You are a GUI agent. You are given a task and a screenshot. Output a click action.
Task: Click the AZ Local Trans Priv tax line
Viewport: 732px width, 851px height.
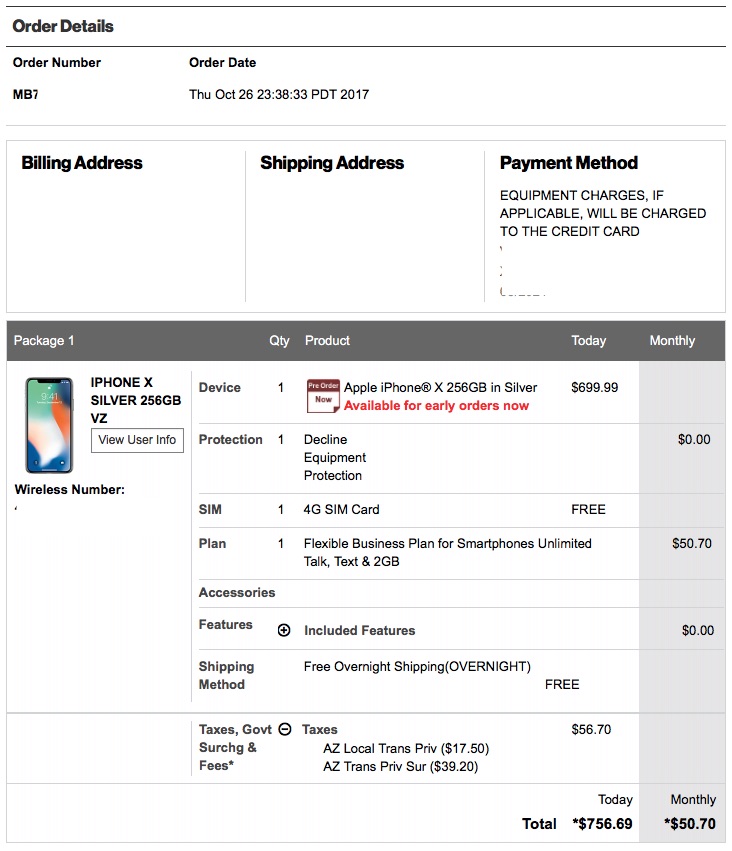click(406, 748)
